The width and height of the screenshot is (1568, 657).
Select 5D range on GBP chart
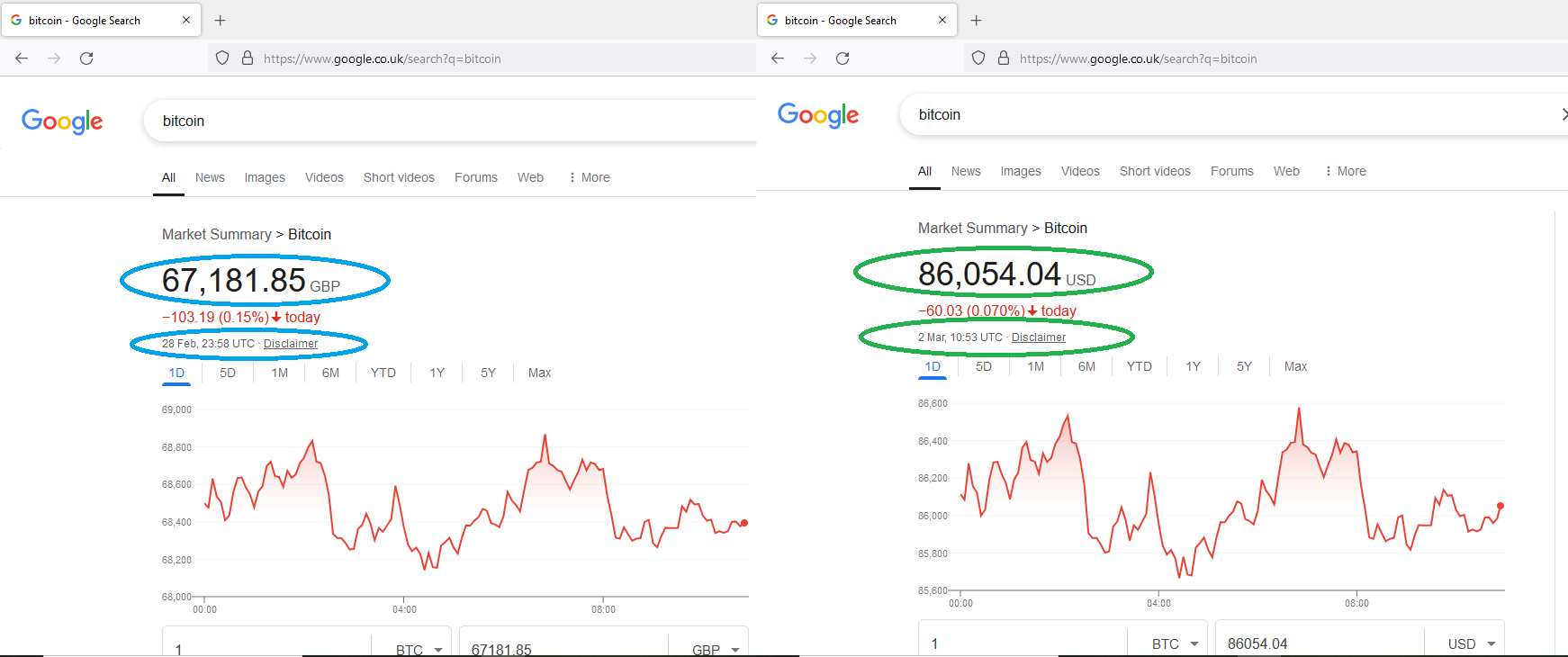coord(228,373)
